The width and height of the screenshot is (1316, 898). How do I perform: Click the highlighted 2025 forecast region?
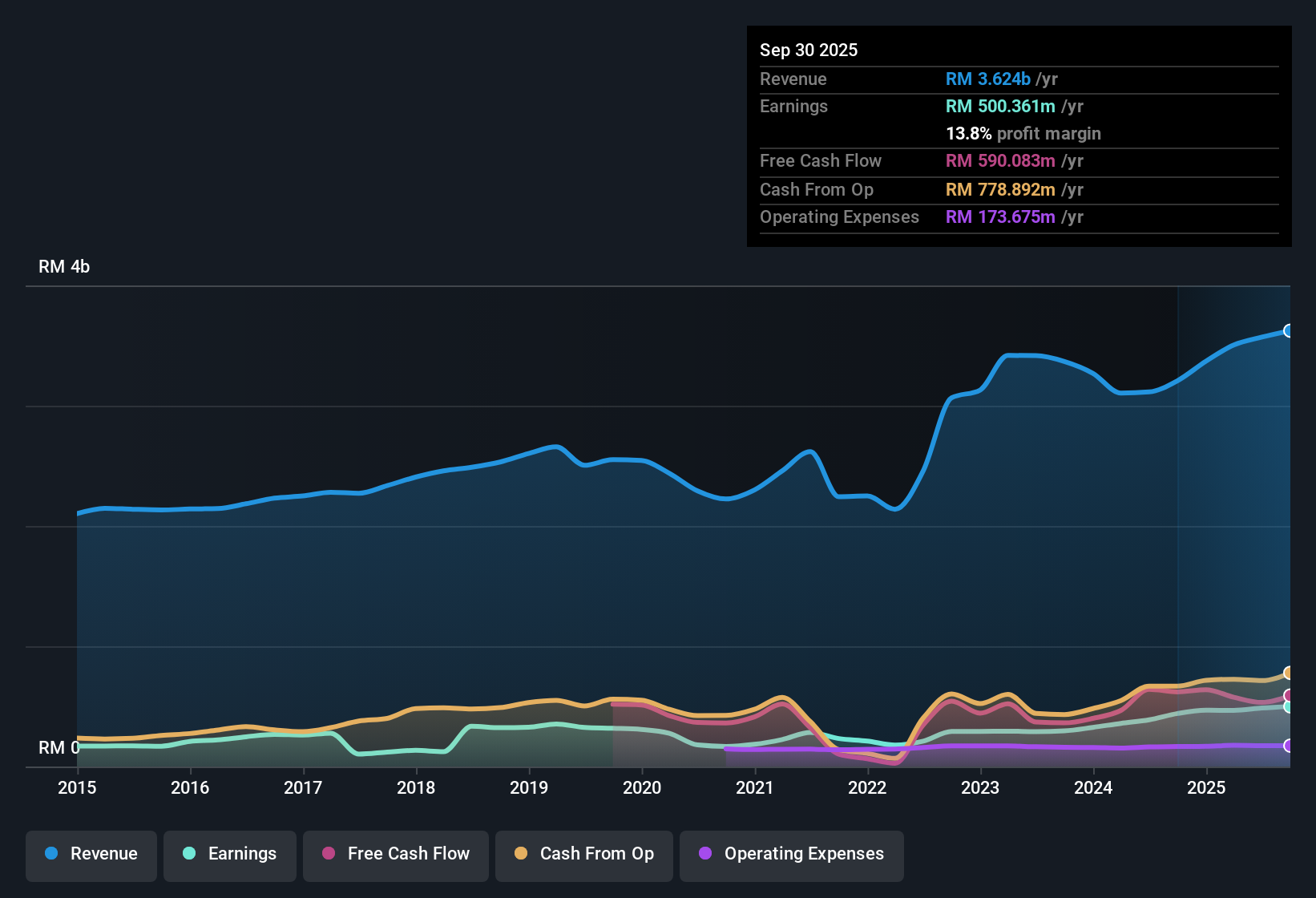click(x=1234, y=521)
